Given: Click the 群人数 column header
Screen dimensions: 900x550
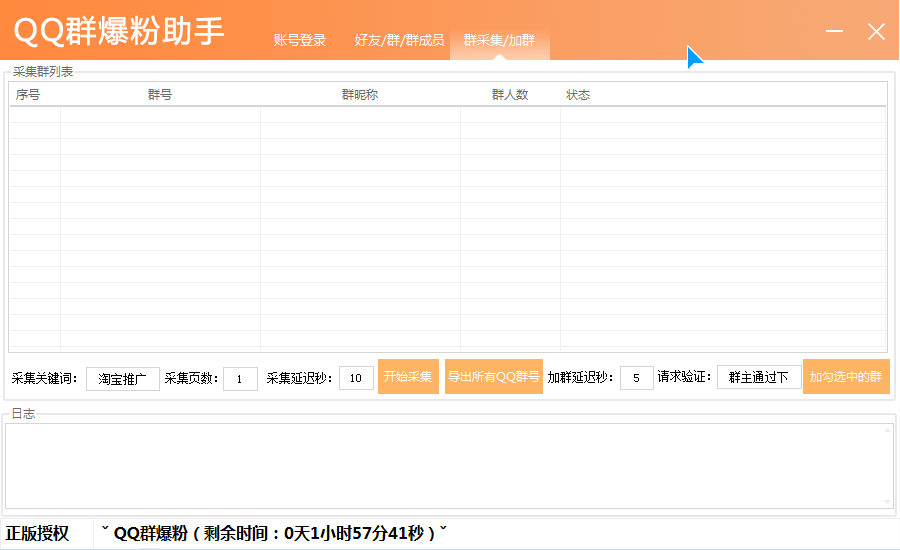Looking at the screenshot, I should (510, 95).
